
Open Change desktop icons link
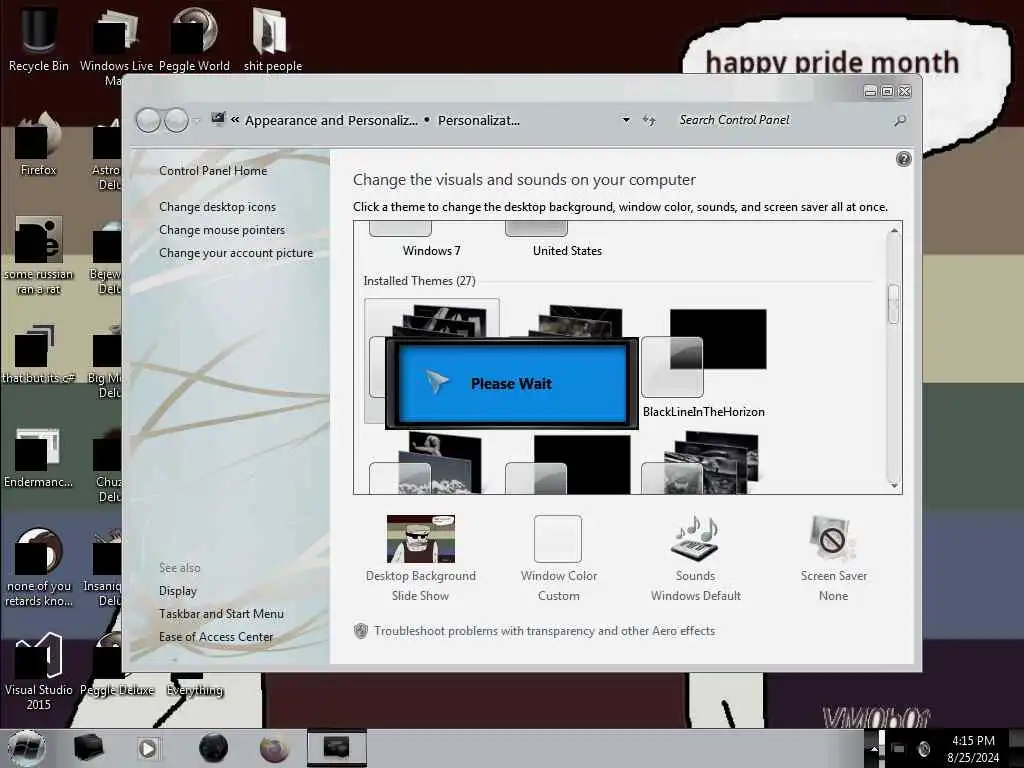coord(217,206)
